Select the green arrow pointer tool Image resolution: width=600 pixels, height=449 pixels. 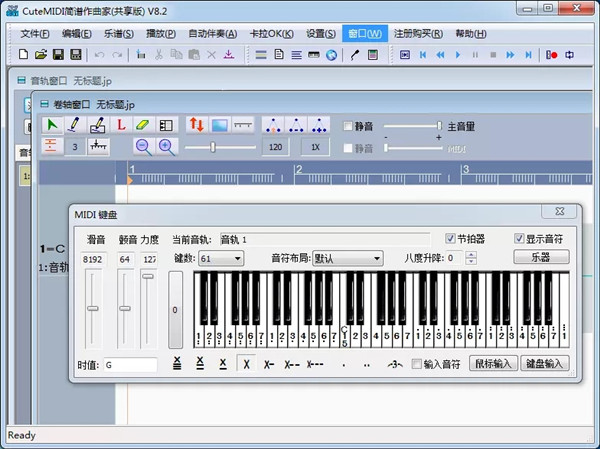click(x=52, y=125)
